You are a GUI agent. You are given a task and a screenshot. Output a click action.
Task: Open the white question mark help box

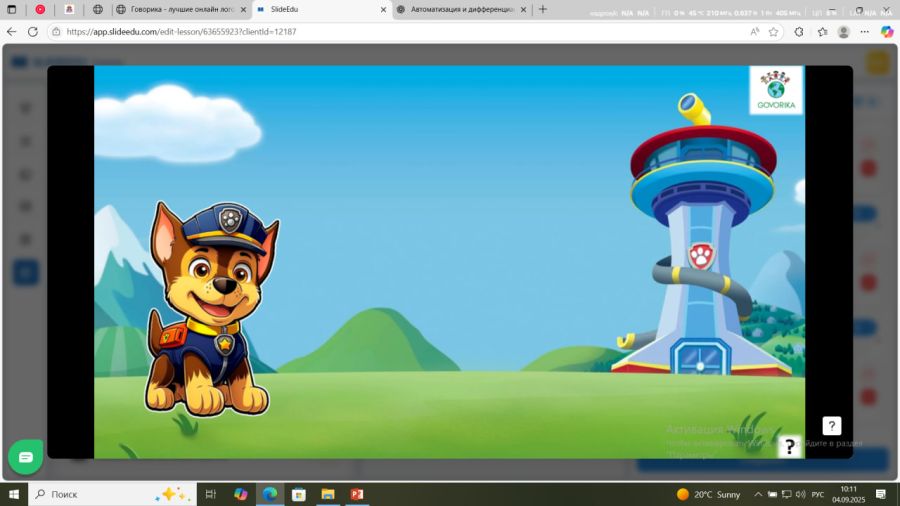click(831, 426)
